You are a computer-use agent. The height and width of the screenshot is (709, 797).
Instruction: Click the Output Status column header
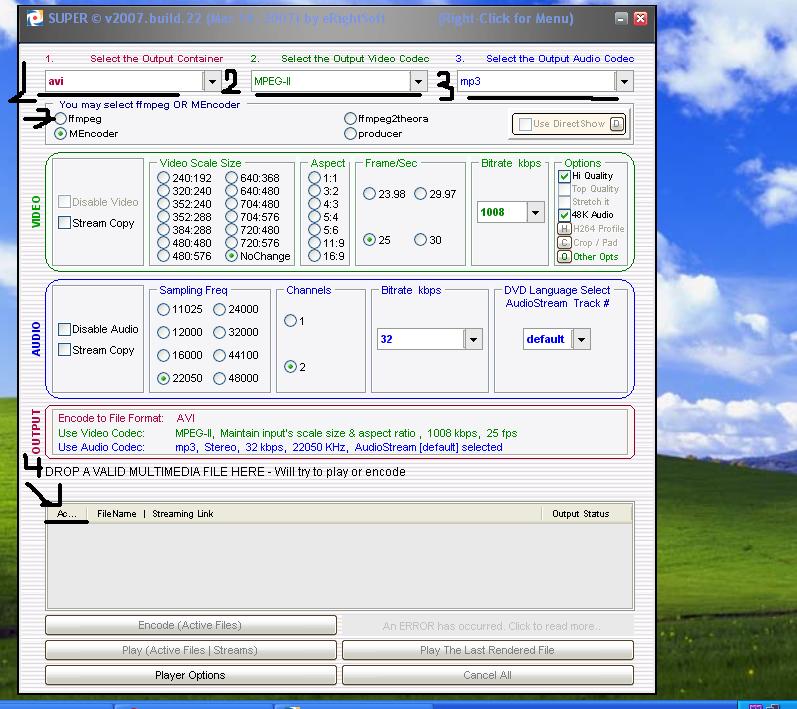click(580, 514)
